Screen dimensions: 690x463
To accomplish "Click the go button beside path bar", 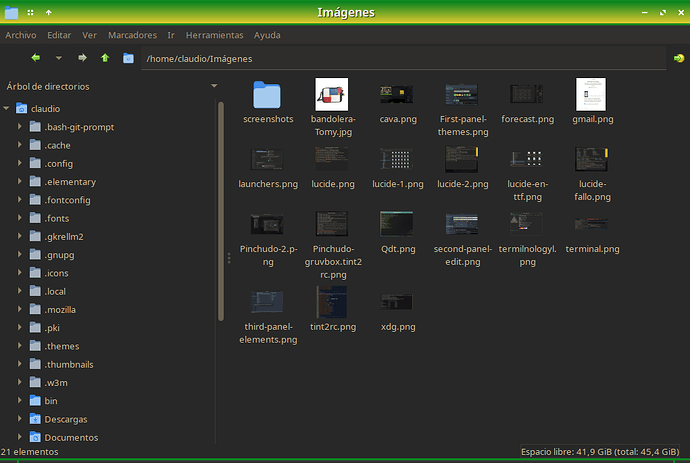I will pyautogui.click(x=678, y=59).
